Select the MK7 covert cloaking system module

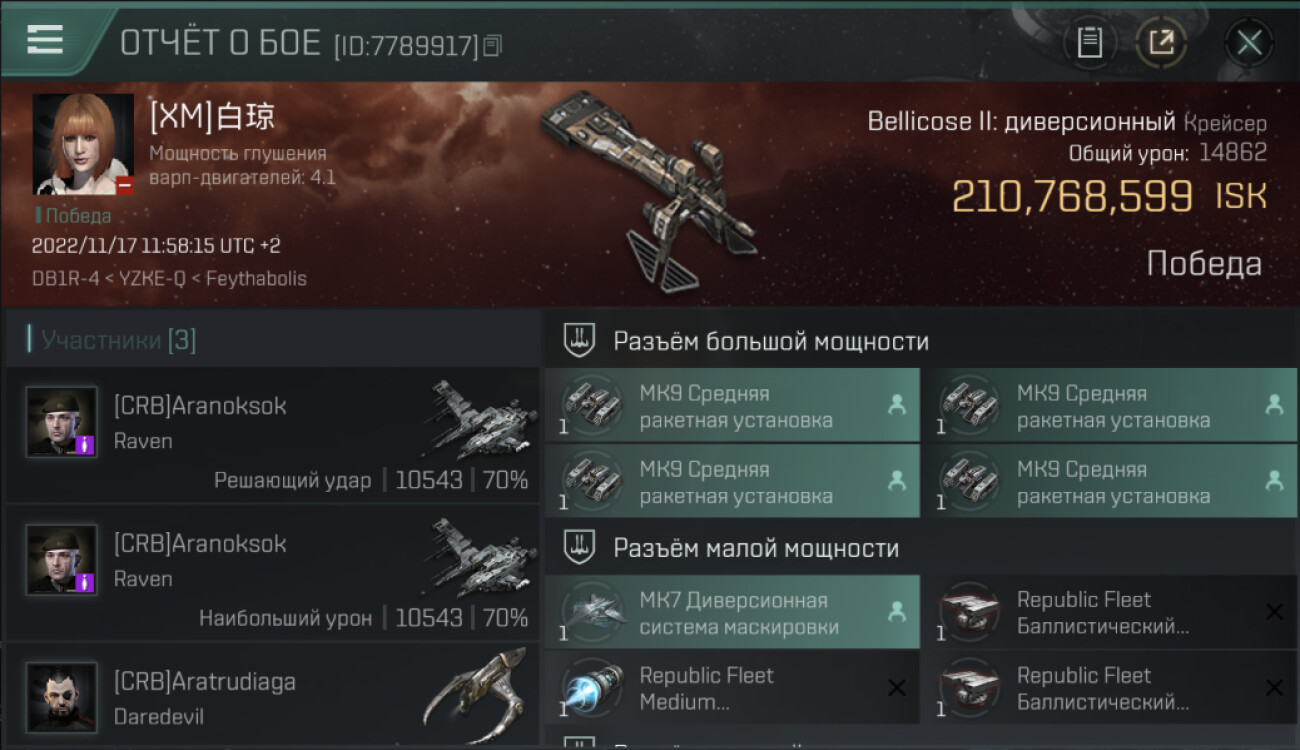pos(732,612)
